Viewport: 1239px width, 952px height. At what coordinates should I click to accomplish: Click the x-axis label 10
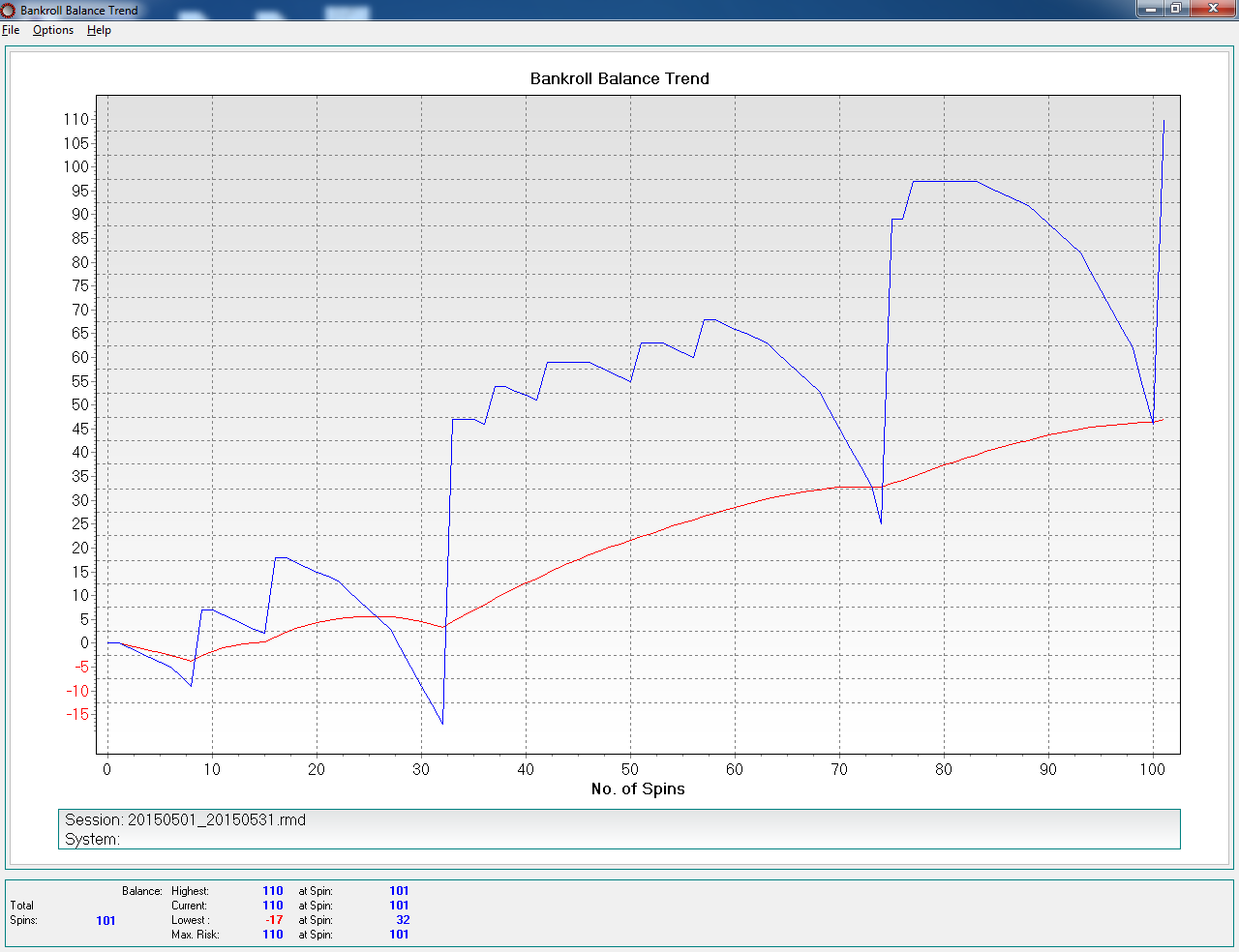point(212,769)
